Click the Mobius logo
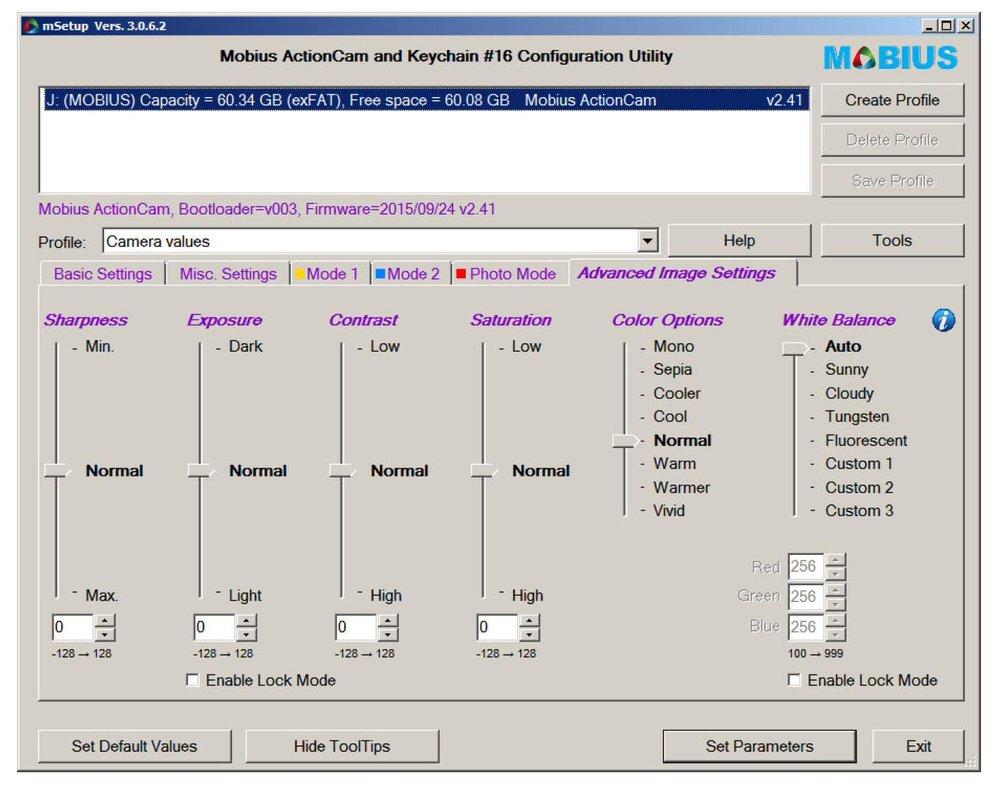 [890, 57]
